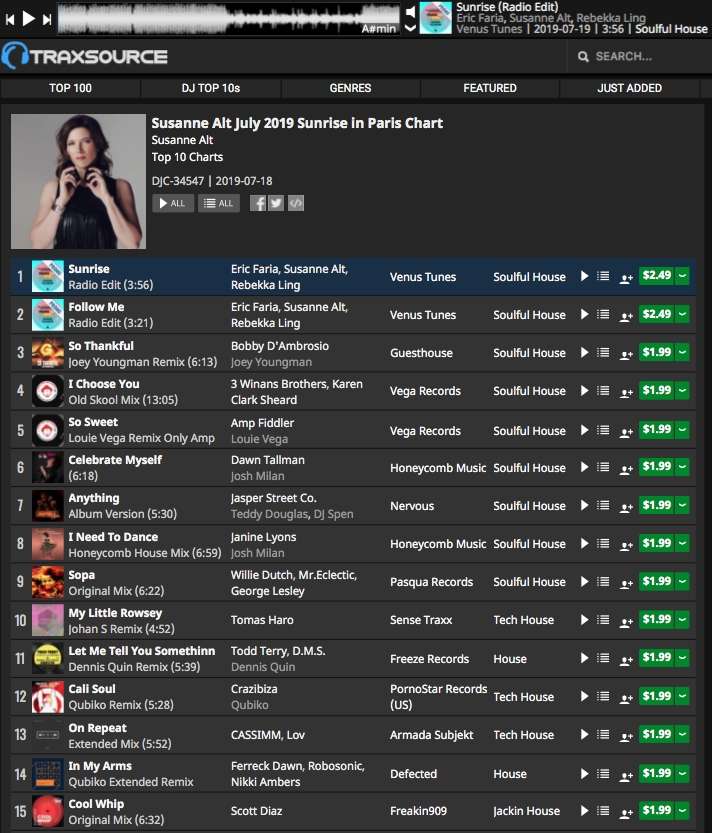Skip to previous track in player
Image resolution: width=712 pixels, height=833 pixels.
(10, 20)
